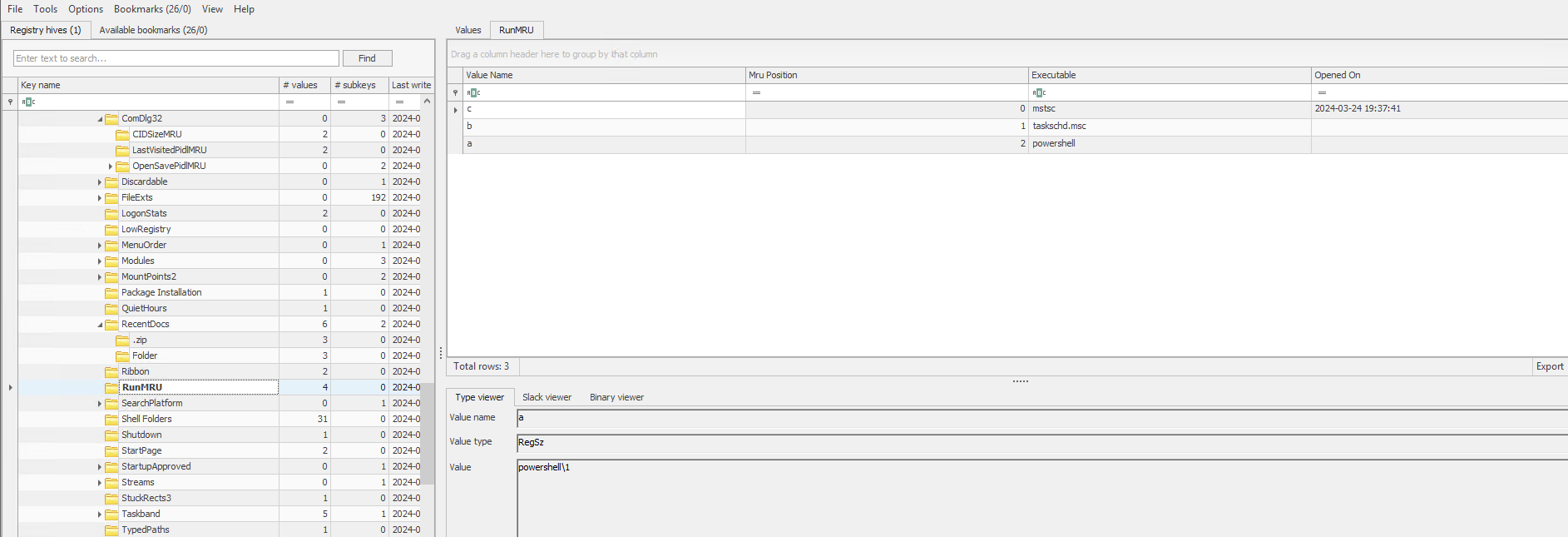Switch to the Slack viewer tab
Viewport: 1568px width, 537px height.
(547, 398)
